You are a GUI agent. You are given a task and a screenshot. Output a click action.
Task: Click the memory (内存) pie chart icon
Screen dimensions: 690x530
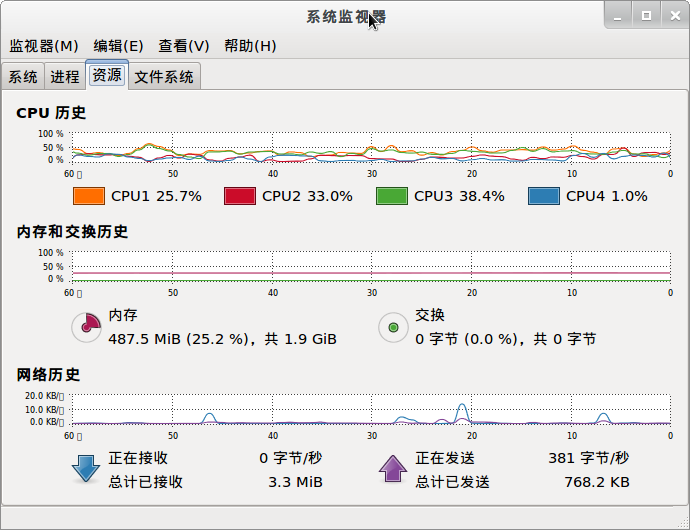pos(86,328)
